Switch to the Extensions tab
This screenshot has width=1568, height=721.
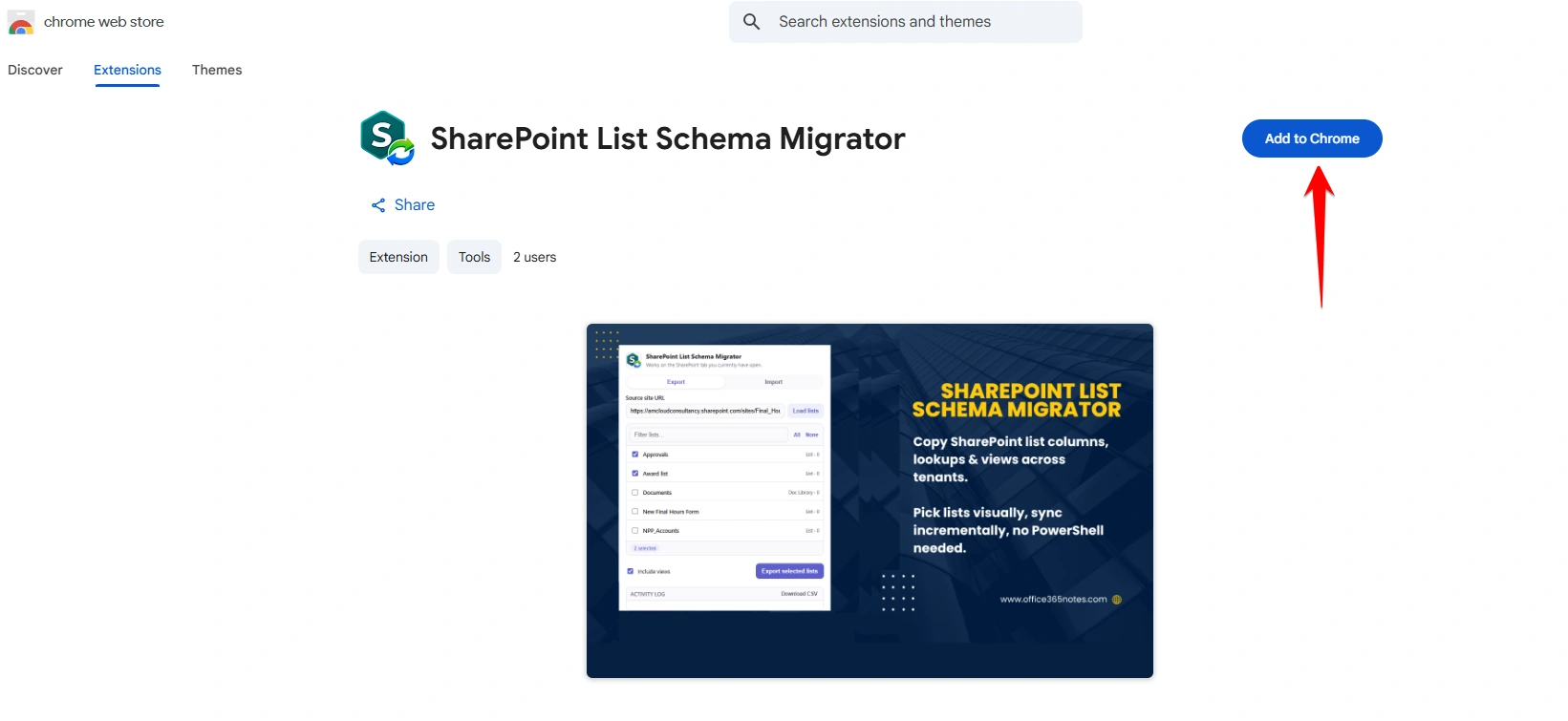coord(127,70)
